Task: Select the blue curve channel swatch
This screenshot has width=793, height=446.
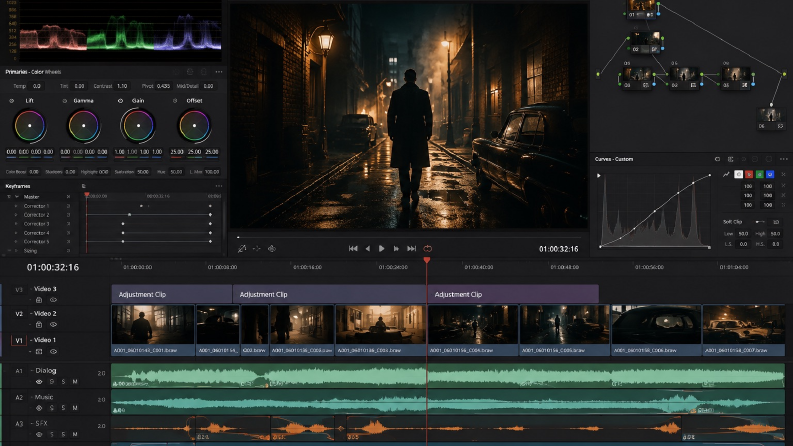Action: click(770, 174)
